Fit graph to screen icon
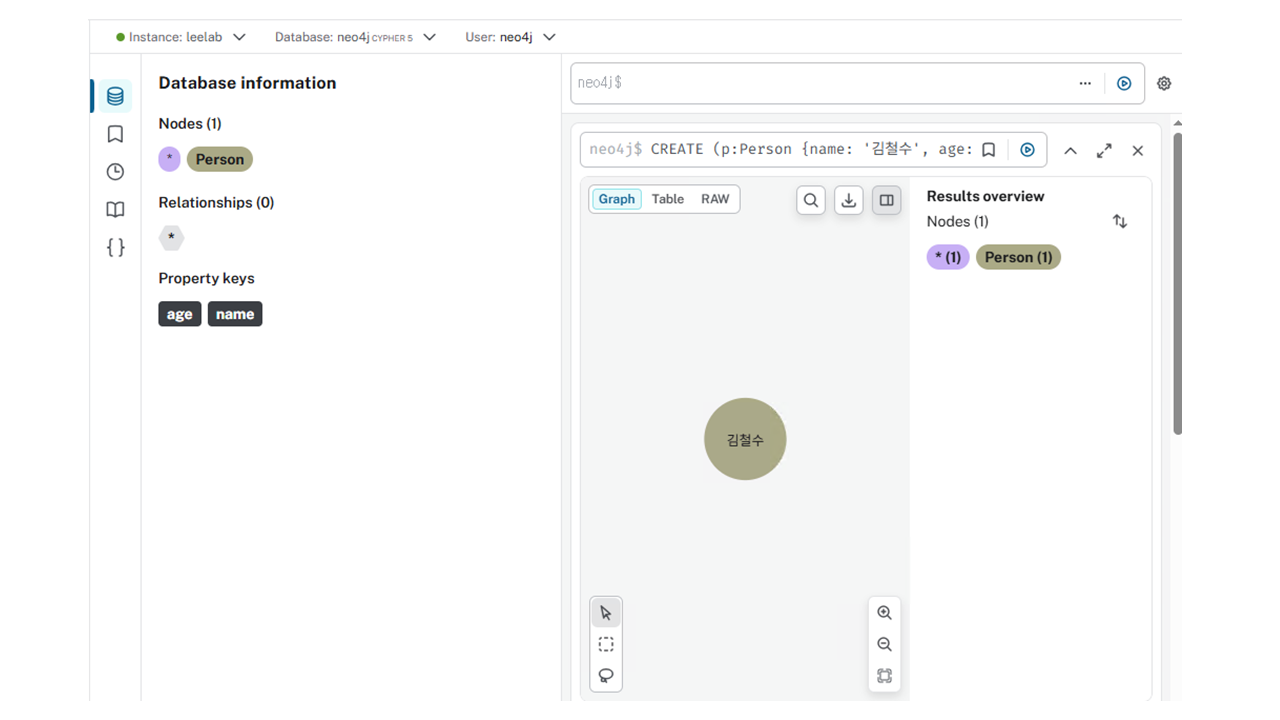The image size is (1280, 720). pos(884,676)
